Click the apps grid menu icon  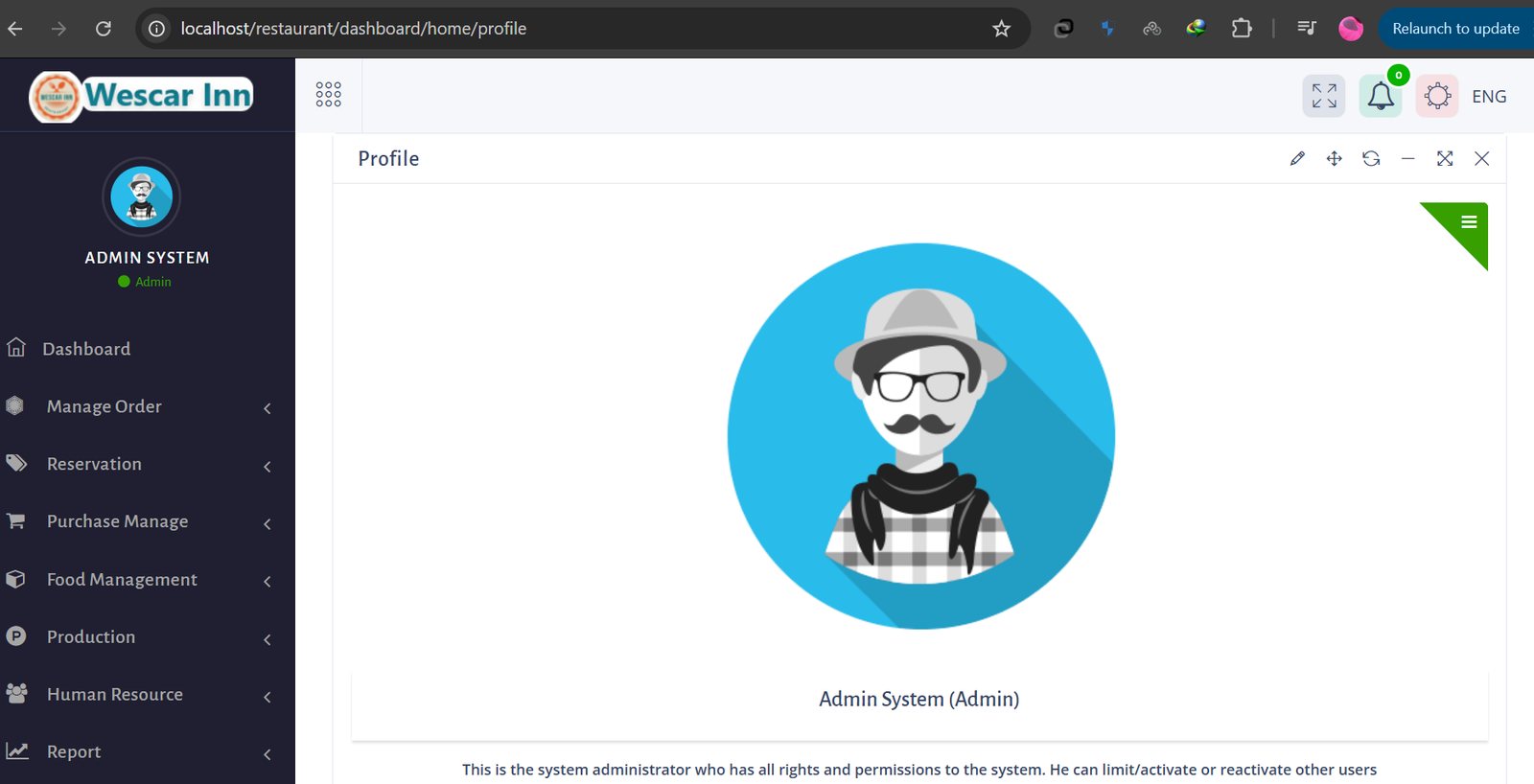coord(329,94)
